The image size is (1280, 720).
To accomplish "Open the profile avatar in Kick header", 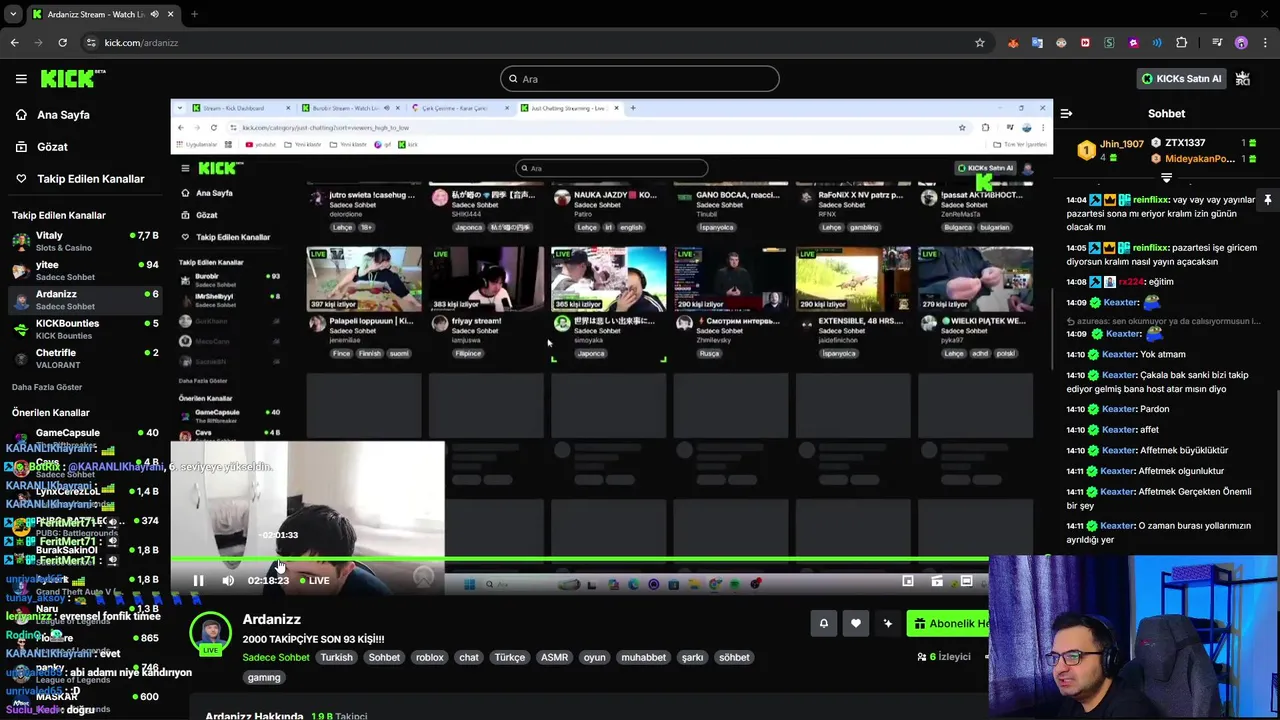I will tap(1243, 78).
